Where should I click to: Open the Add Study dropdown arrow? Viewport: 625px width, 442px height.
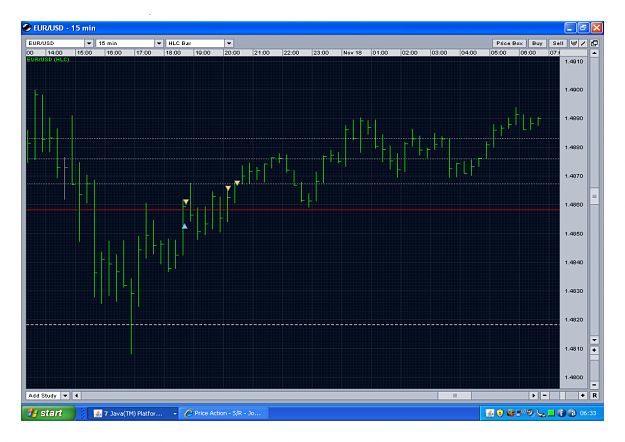click(65, 395)
